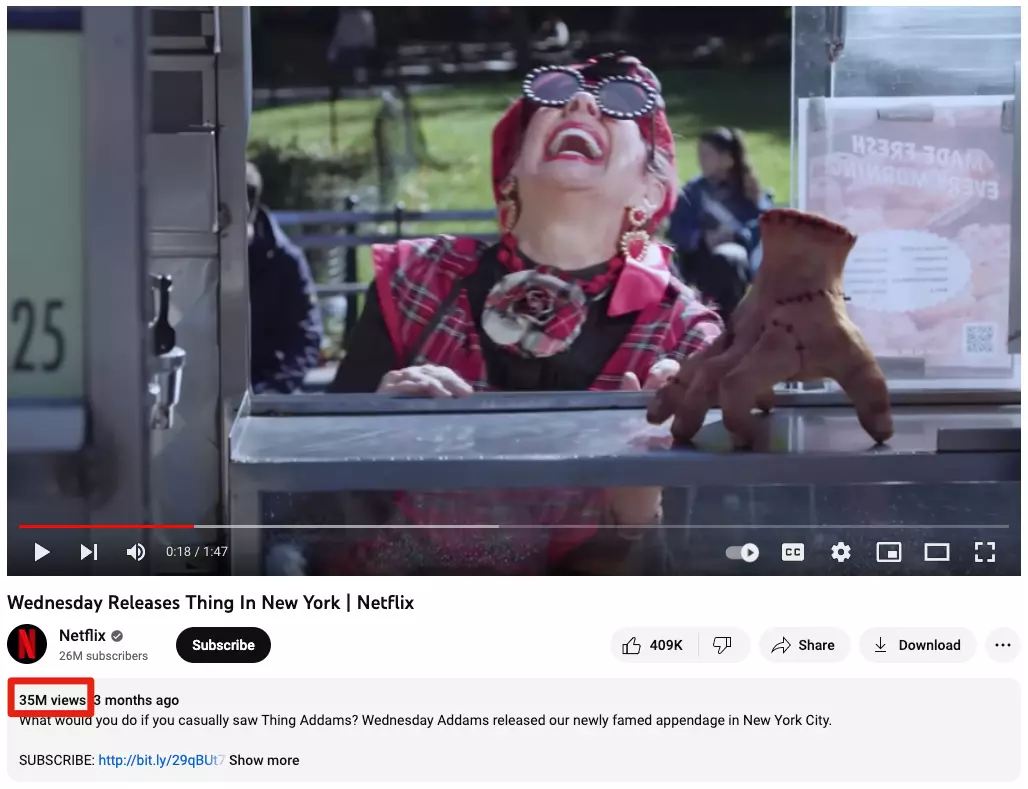Screen dimensions: 1028x789
Task: Switch to miniplayer mode
Action: 888,552
